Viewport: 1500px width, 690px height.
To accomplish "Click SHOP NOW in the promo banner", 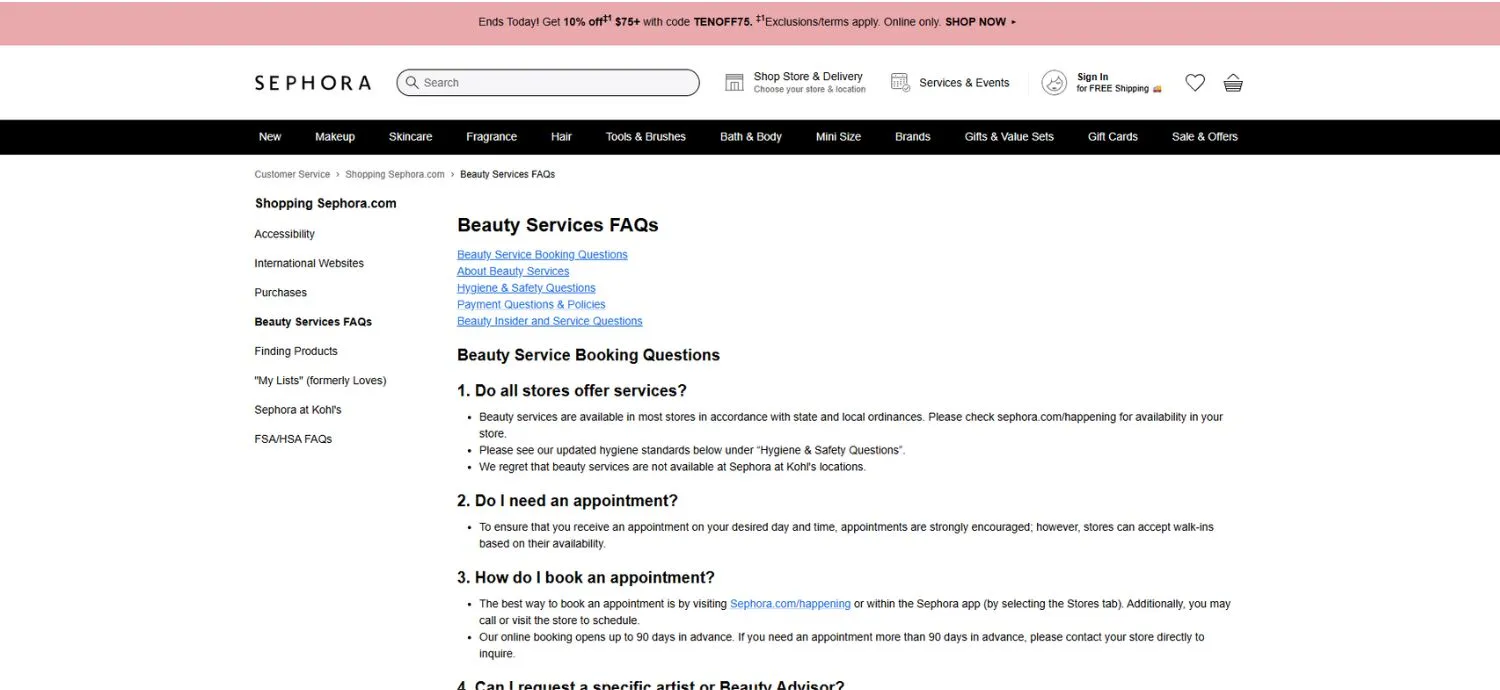I will [980, 22].
